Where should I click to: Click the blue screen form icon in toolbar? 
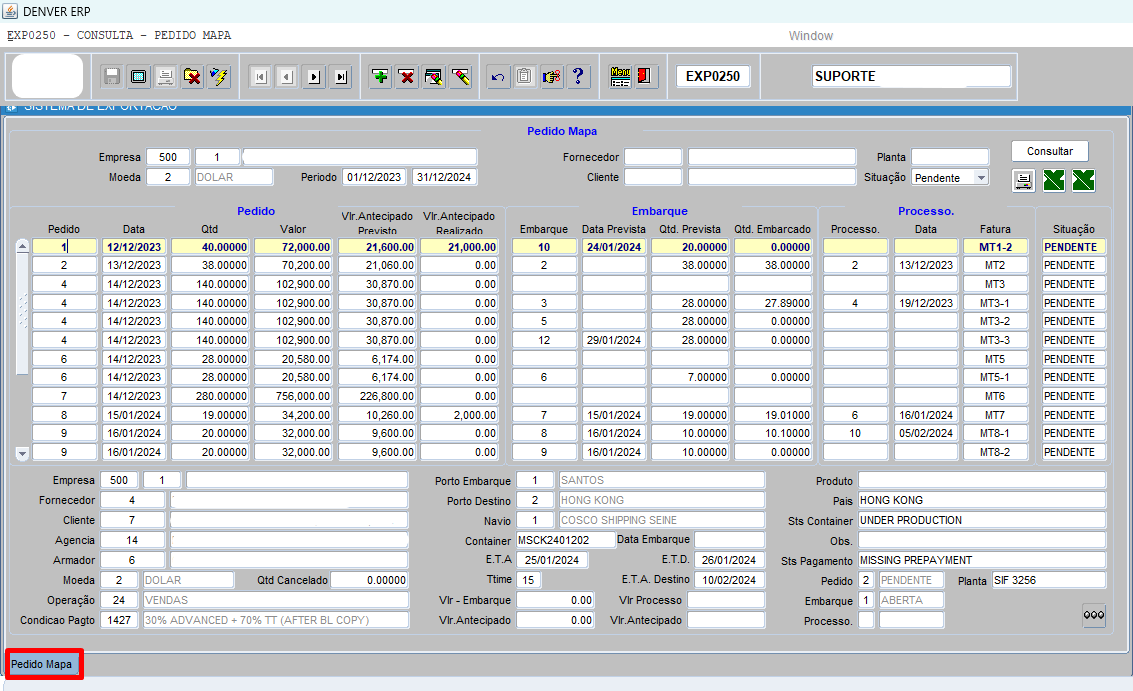coord(139,77)
